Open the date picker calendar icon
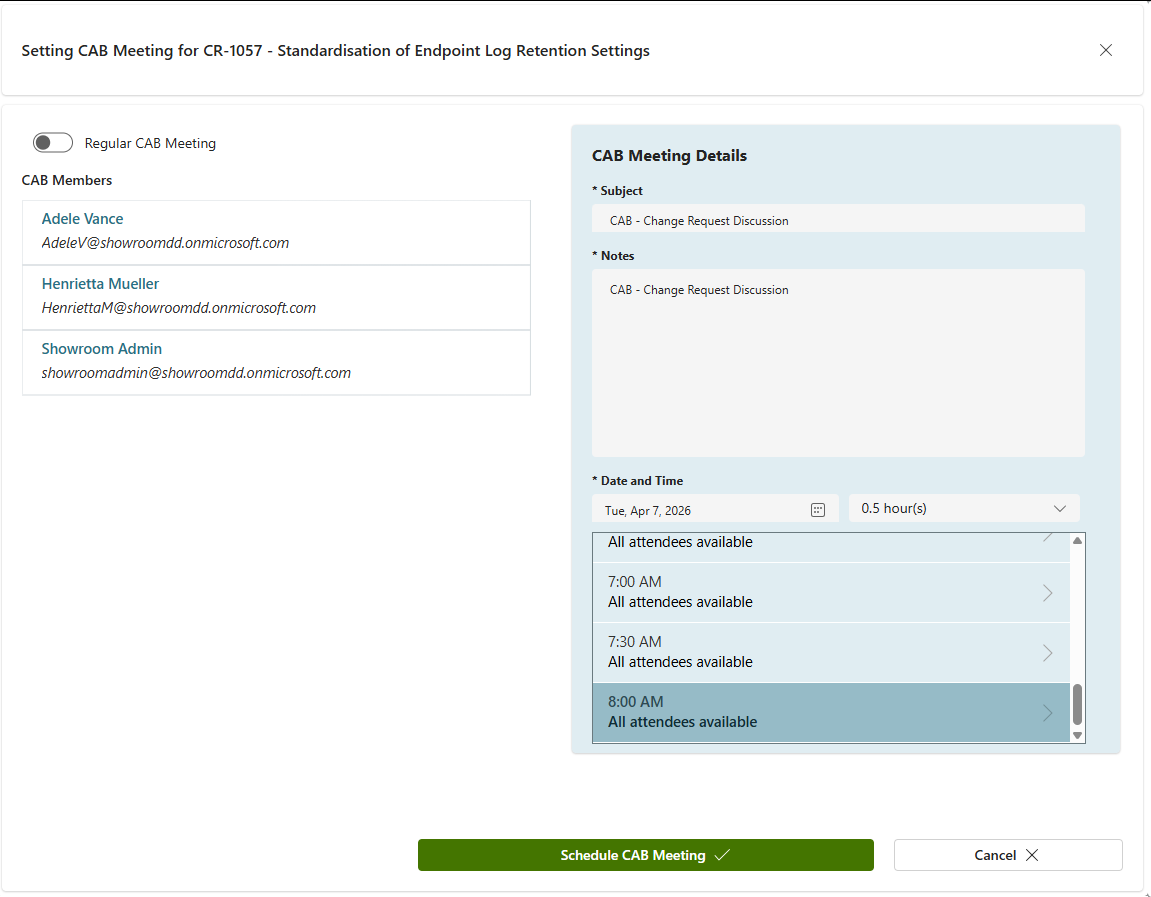The height and width of the screenshot is (897, 1151). point(817,510)
